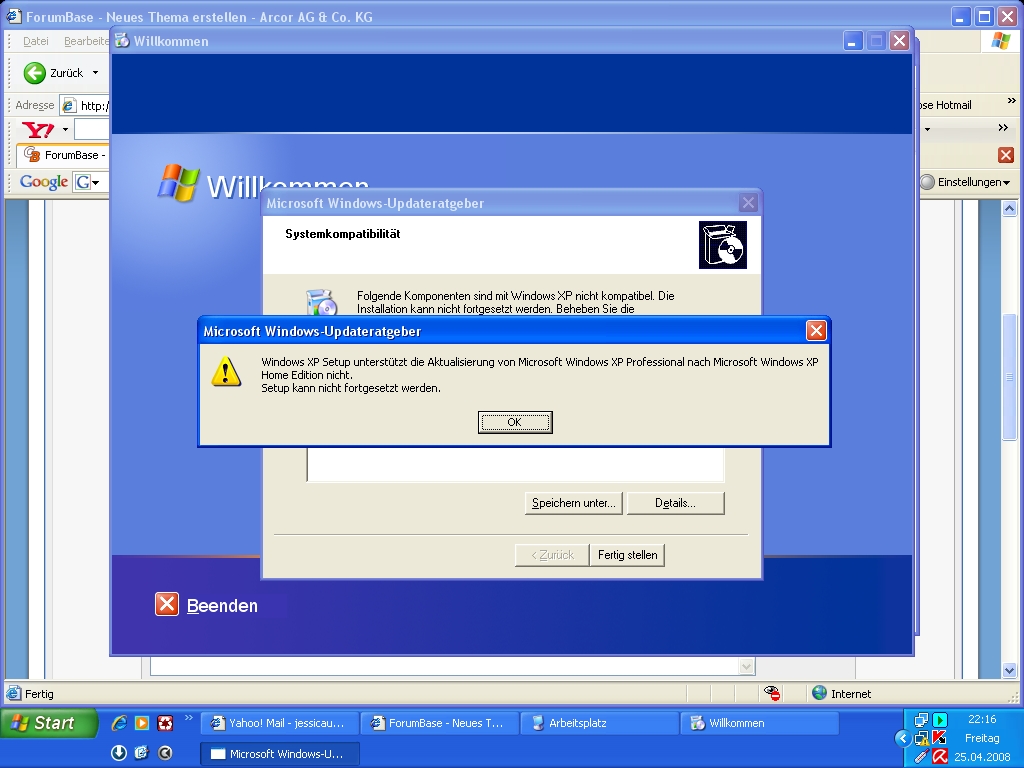1024x768 pixels.
Task: Open the second links bar dropdown arrow
Action: [927, 129]
